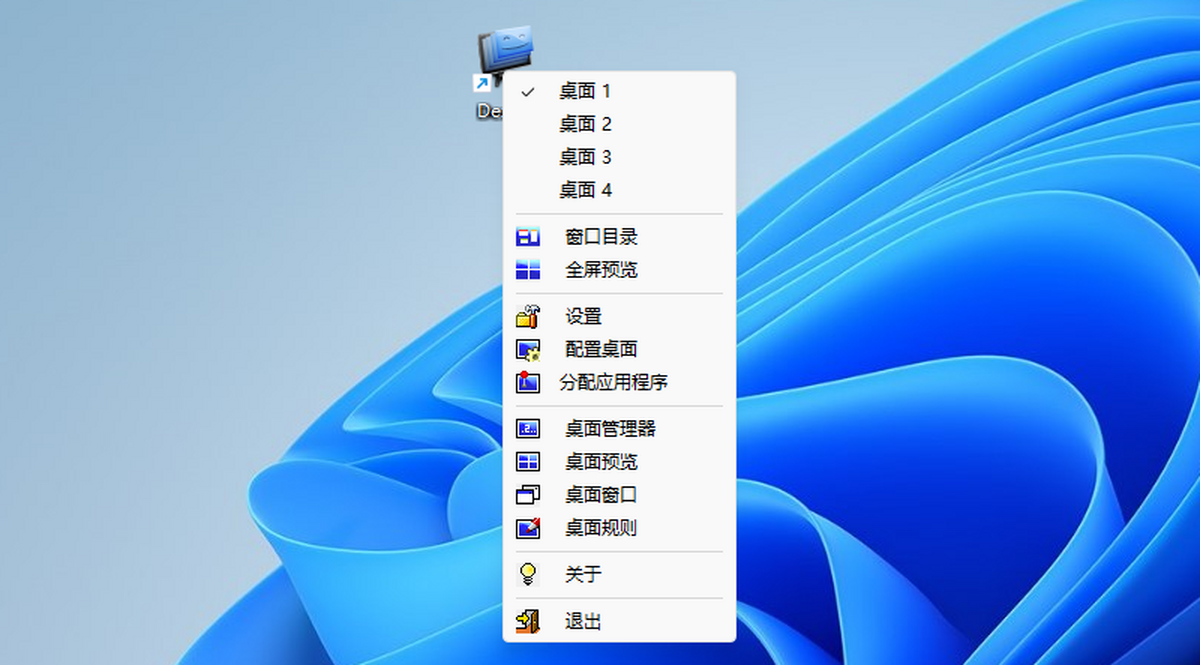Click the 配置桌面 gear monitor icon

coord(528,350)
